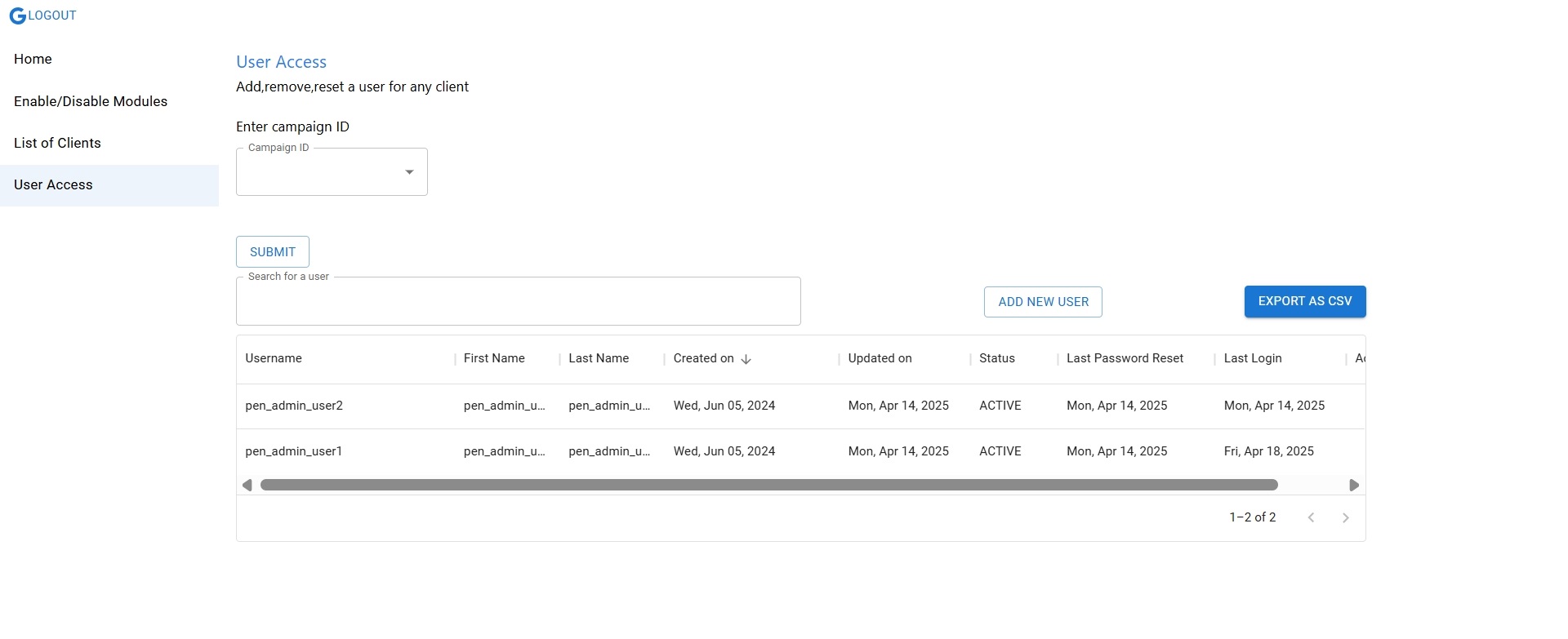Click ADD NEW USER button
The width and height of the screenshot is (1568, 639).
pyautogui.click(x=1043, y=302)
